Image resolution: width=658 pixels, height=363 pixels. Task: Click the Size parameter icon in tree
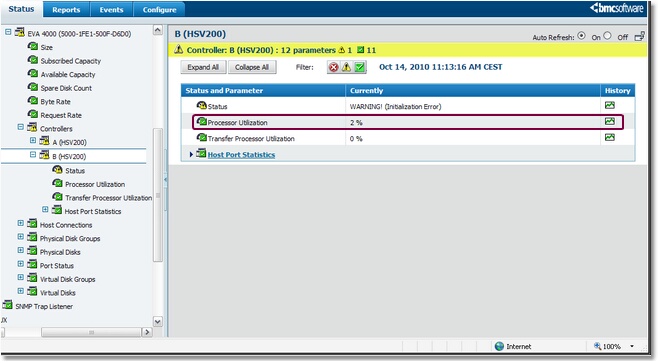point(33,46)
